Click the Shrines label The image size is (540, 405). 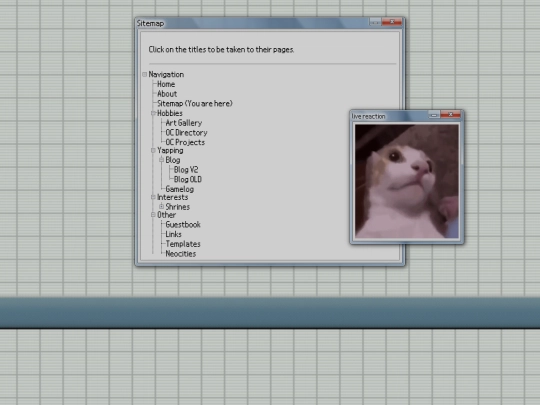pyautogui.click(x=177, y=207)
